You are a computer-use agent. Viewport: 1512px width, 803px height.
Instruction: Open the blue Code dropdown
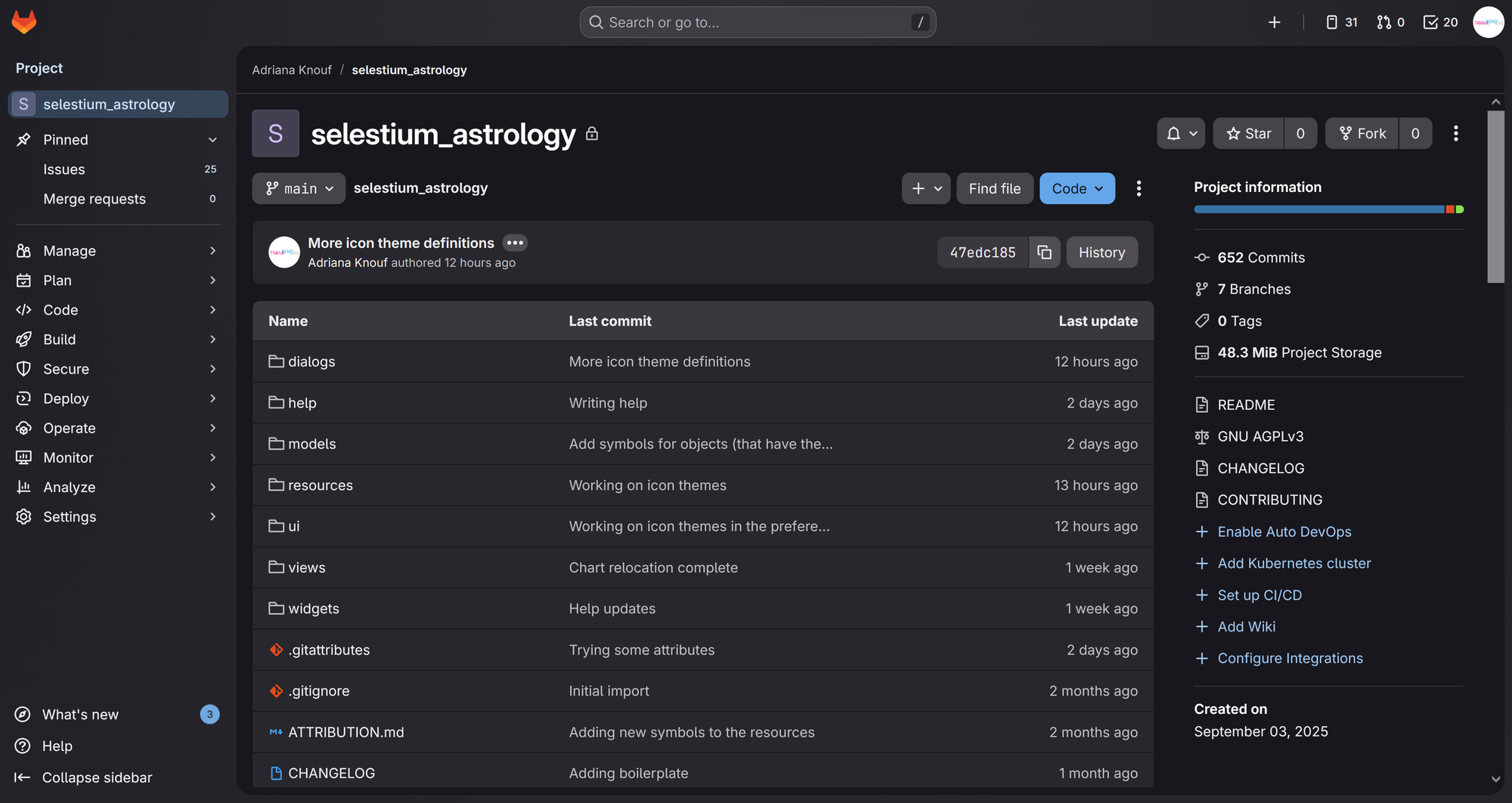[x=1077, y=188]
